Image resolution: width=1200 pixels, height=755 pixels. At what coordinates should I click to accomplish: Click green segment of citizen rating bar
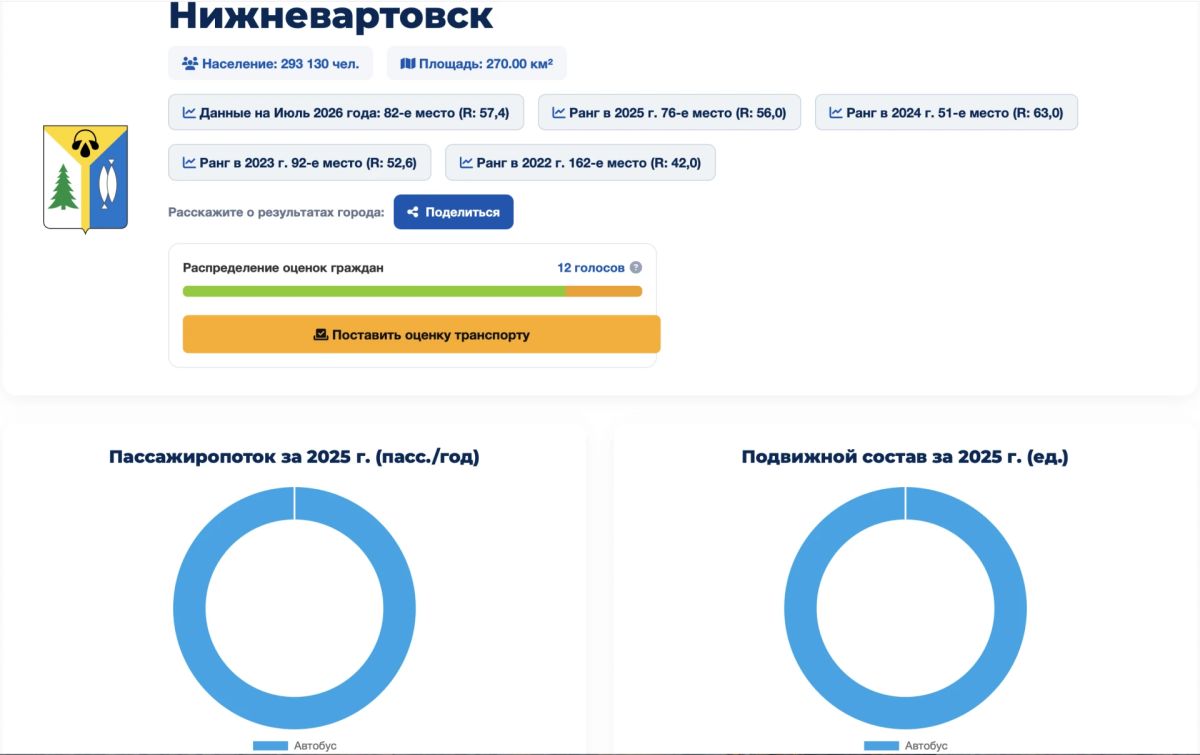pyautogui.click(x=374, y=291)
